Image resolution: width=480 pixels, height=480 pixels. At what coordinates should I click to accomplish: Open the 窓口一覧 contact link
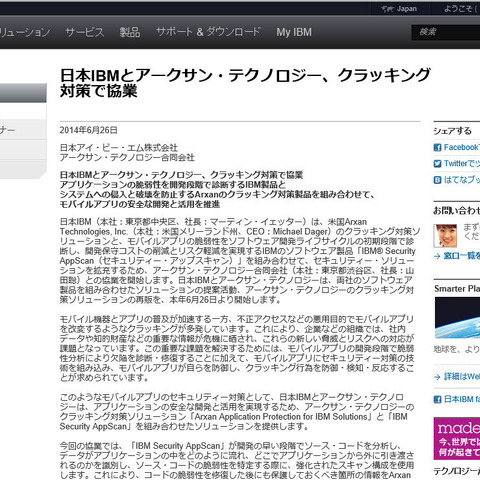[462, 256]
